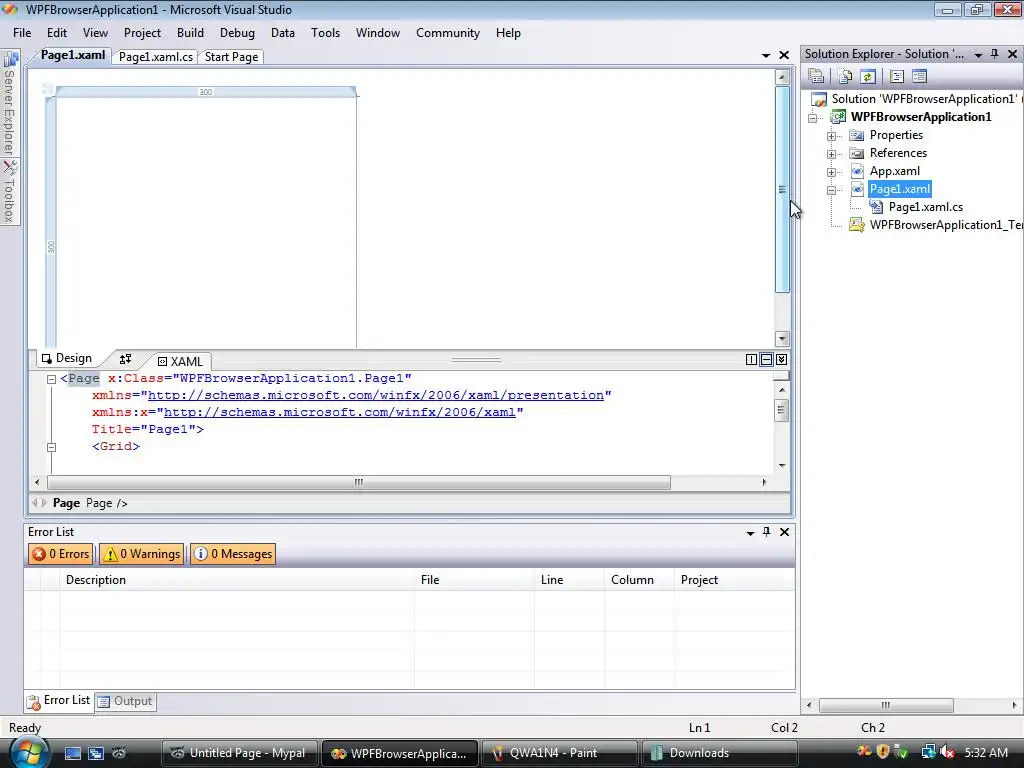This screenshot has width=1024, height=768.
Task: Click XAML editor horizontal scrollbar thumb
Action: (359, 482)
